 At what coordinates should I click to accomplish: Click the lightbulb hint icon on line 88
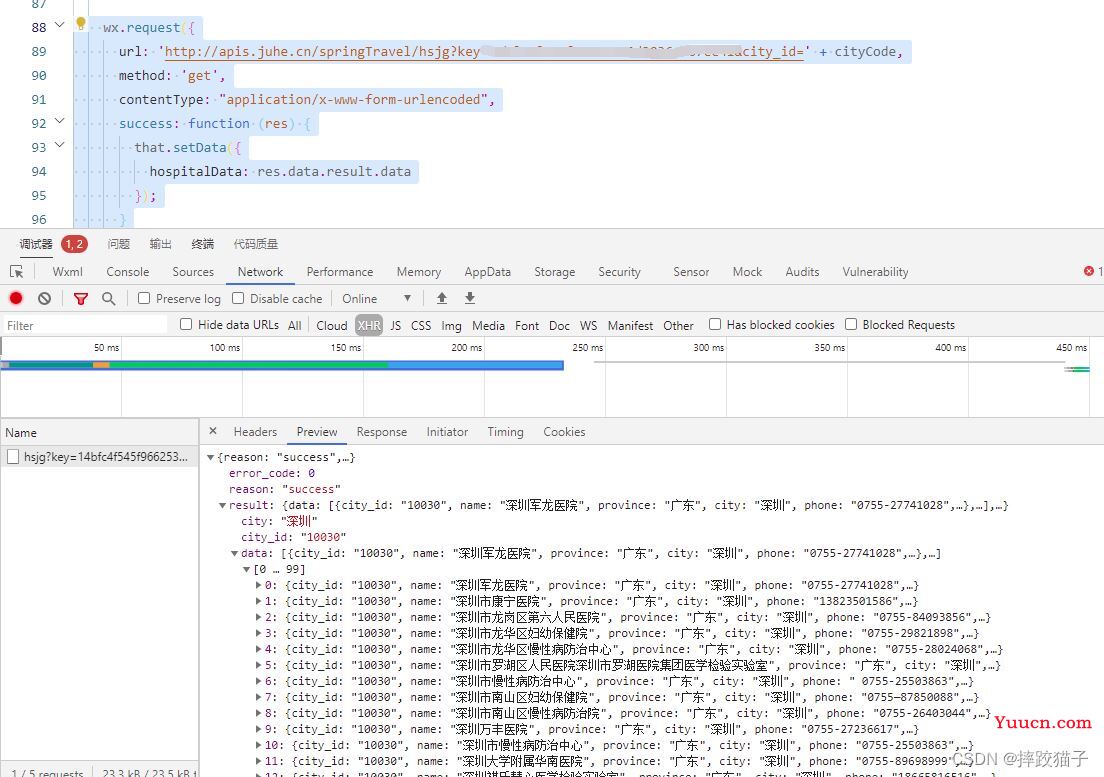pos(81,23)
